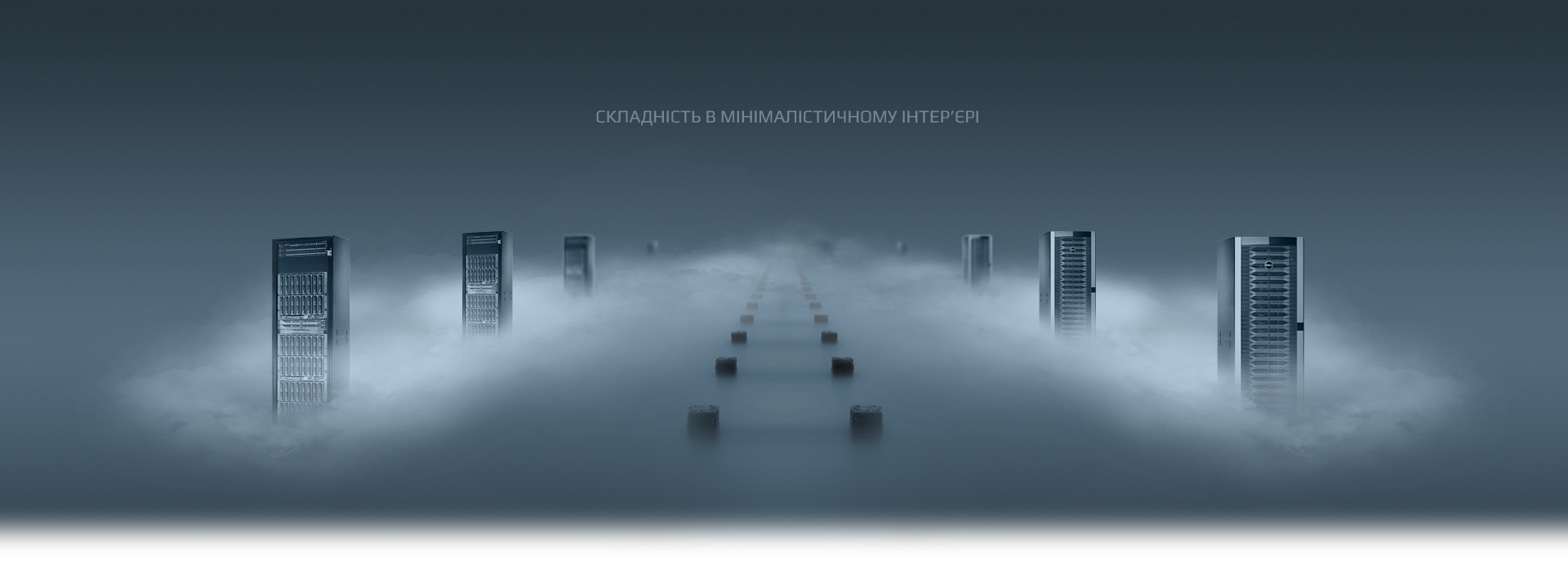The width and height of the screenshot is (1568, 570).
Task: Click the second-row right stepping stone
Action: 843,366
